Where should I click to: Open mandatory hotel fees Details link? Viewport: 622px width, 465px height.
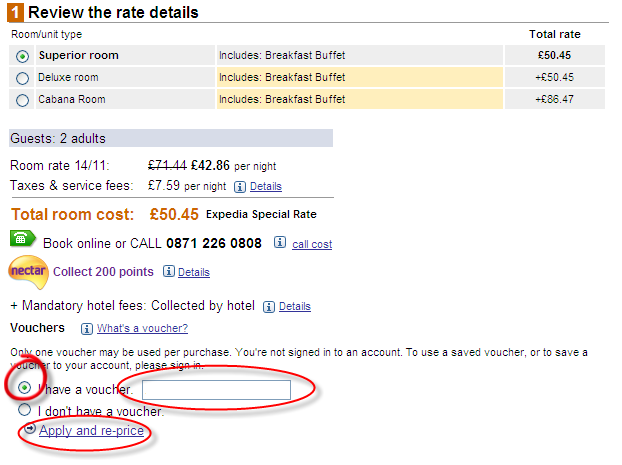coord(295,306)
